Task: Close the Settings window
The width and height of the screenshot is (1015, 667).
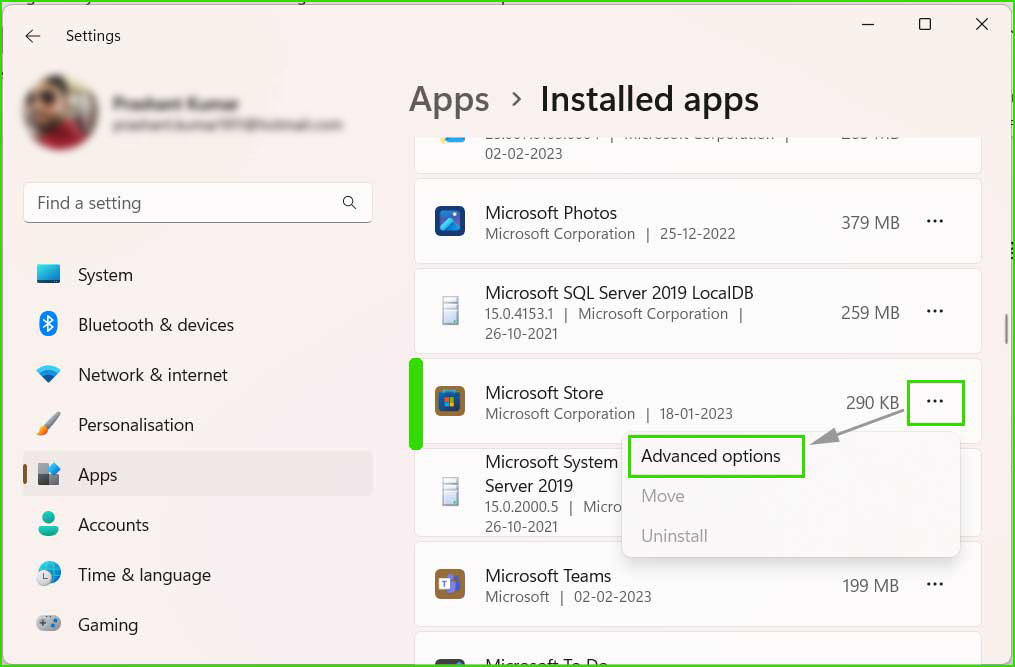Action: click(x=981, y=25)
